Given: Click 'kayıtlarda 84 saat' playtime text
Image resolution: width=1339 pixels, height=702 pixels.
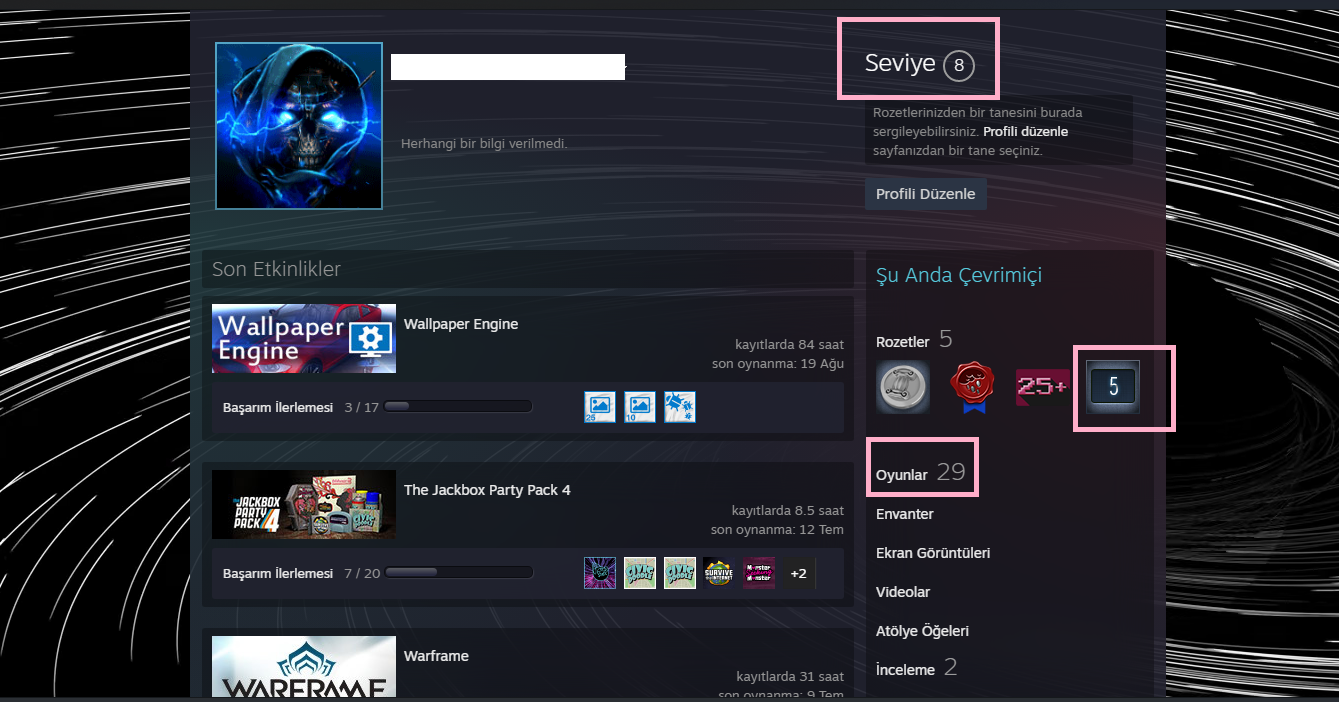Looking at the screenshot, I should [789, 345].
